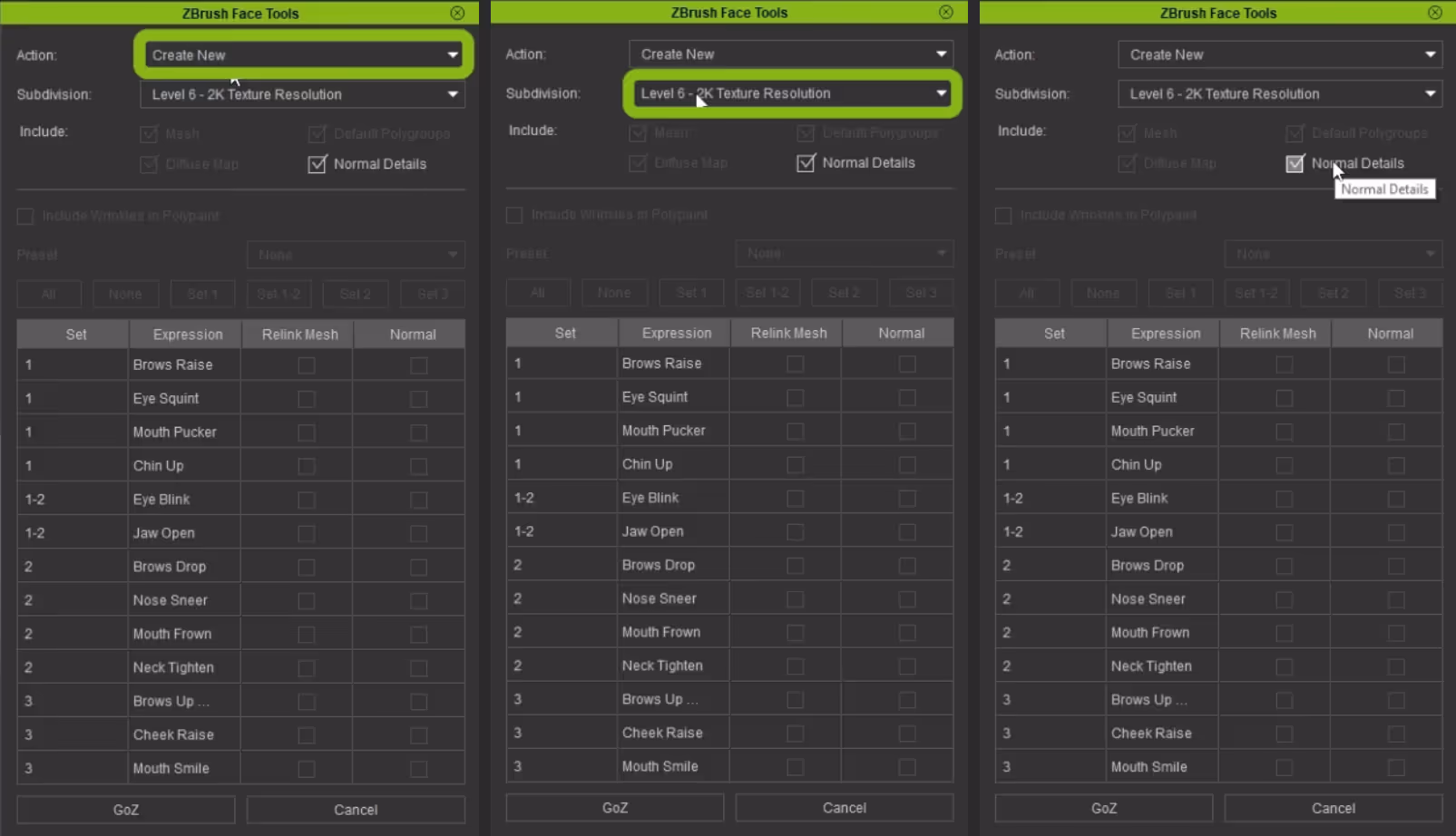
Task: Check Normal for Mouth Frown, middle panel
Action: (x=907, y=633)
